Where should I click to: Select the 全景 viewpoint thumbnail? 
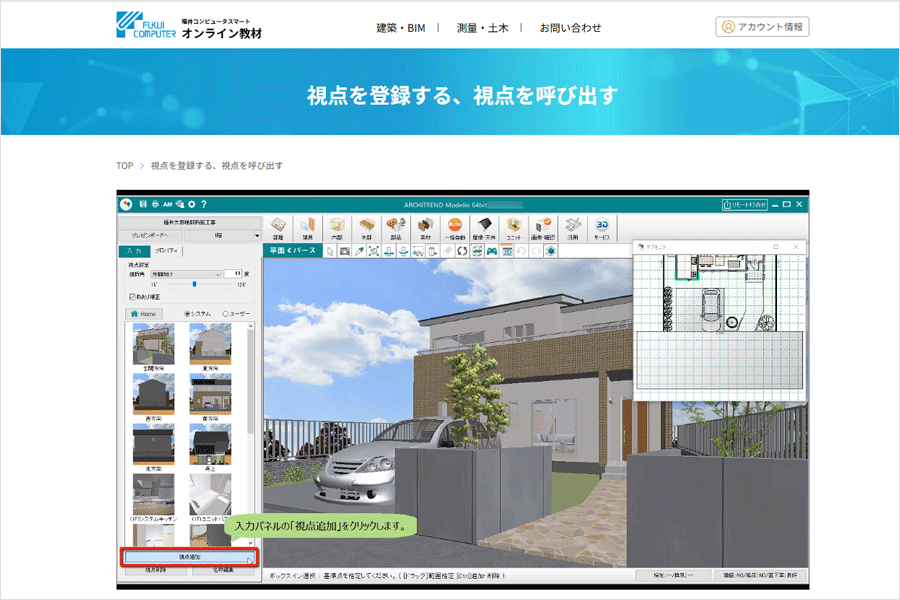[153, 345]
